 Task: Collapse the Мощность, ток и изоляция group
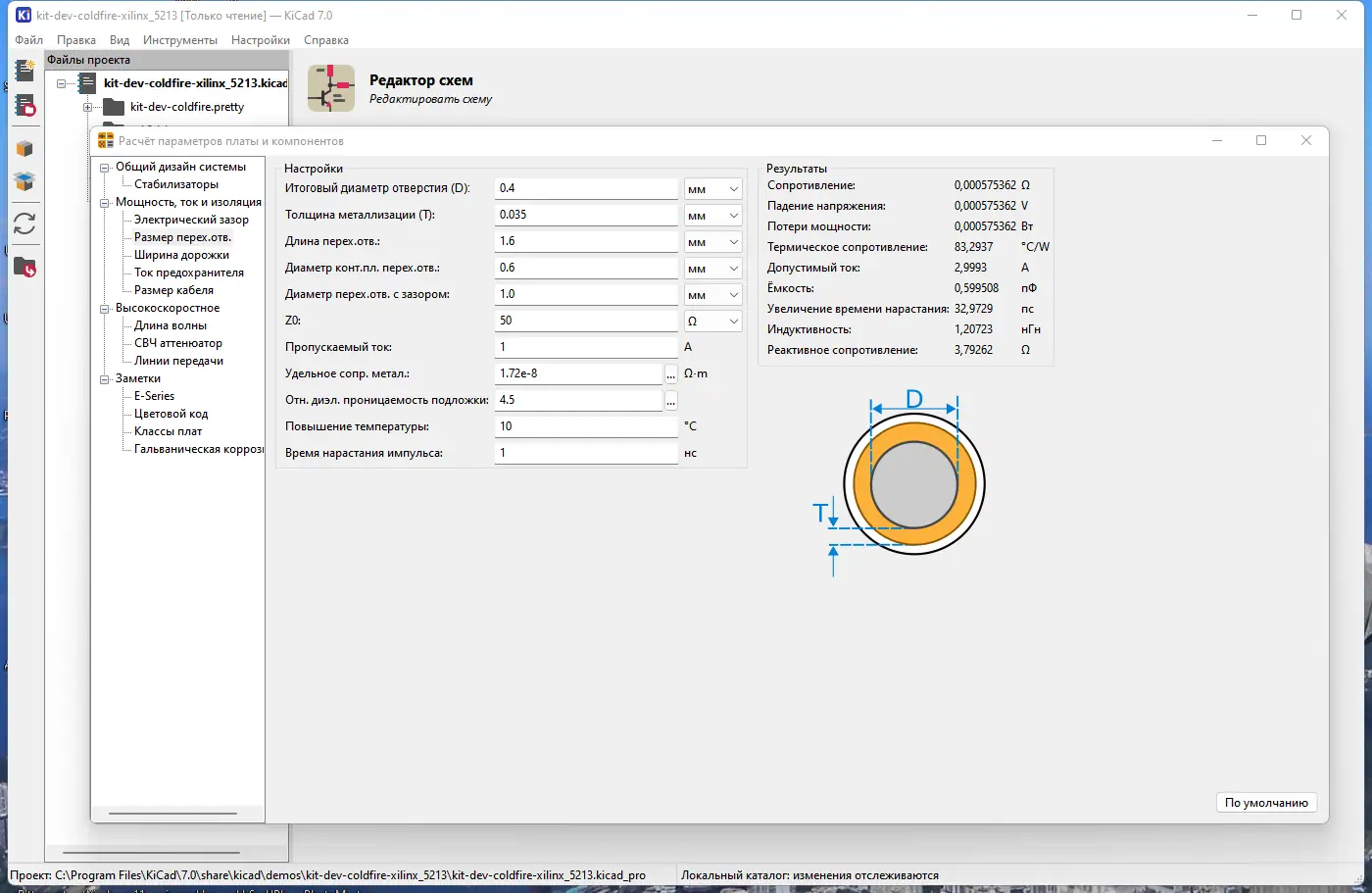click(x=105, y=203)
